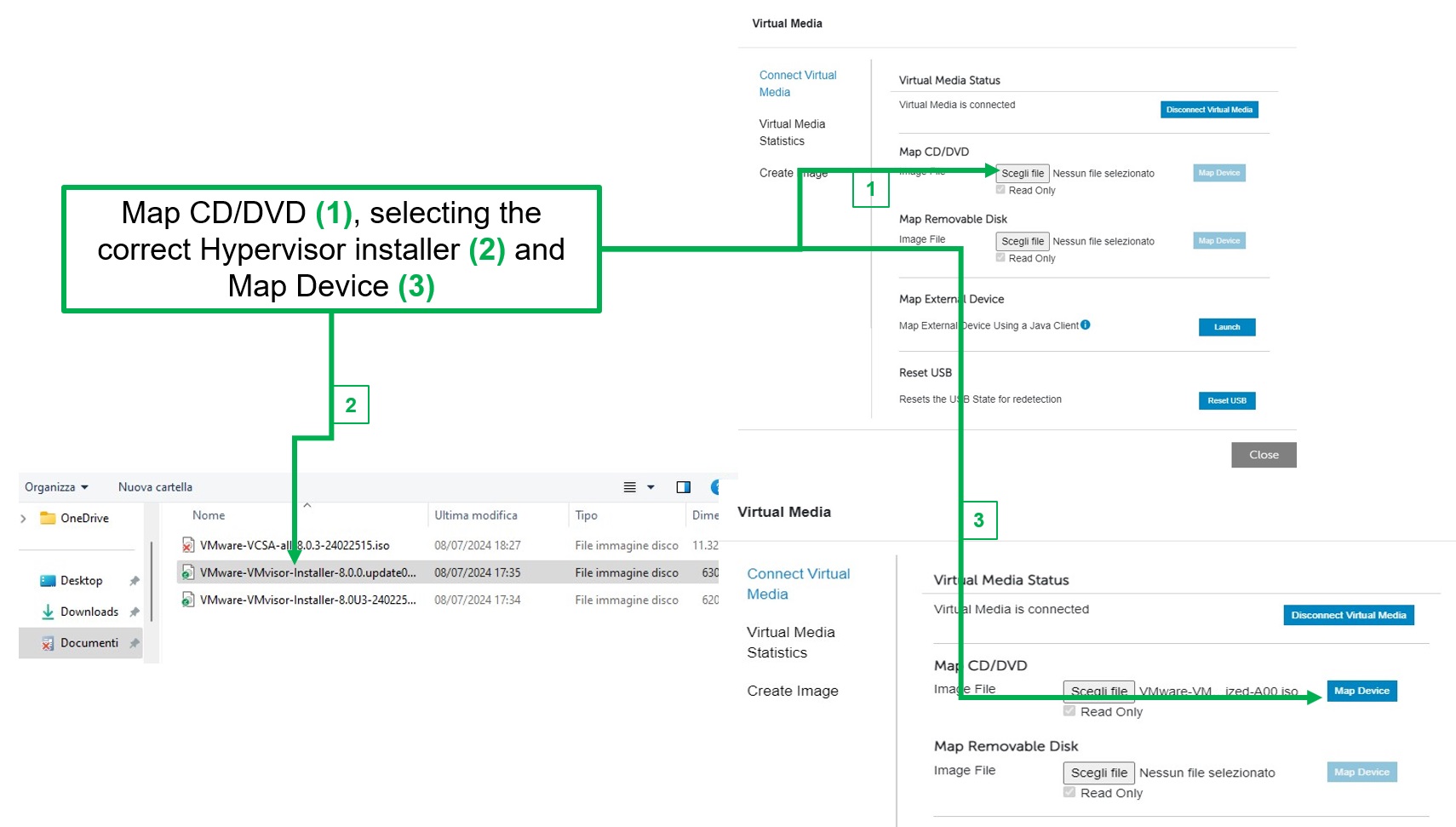This screenshot has height=827, width=1456.
Task: Select VMware-VMvisor-Installer-8.0U3-240225 file name
Action: 308,600
